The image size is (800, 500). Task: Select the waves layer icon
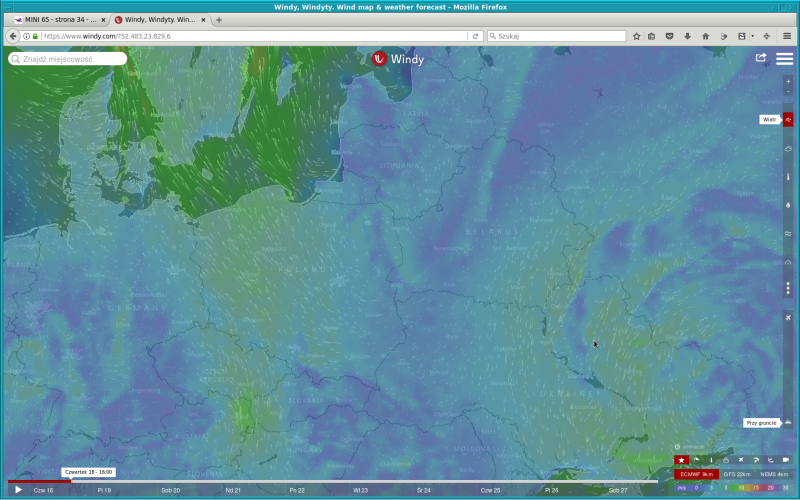(788, 233)
